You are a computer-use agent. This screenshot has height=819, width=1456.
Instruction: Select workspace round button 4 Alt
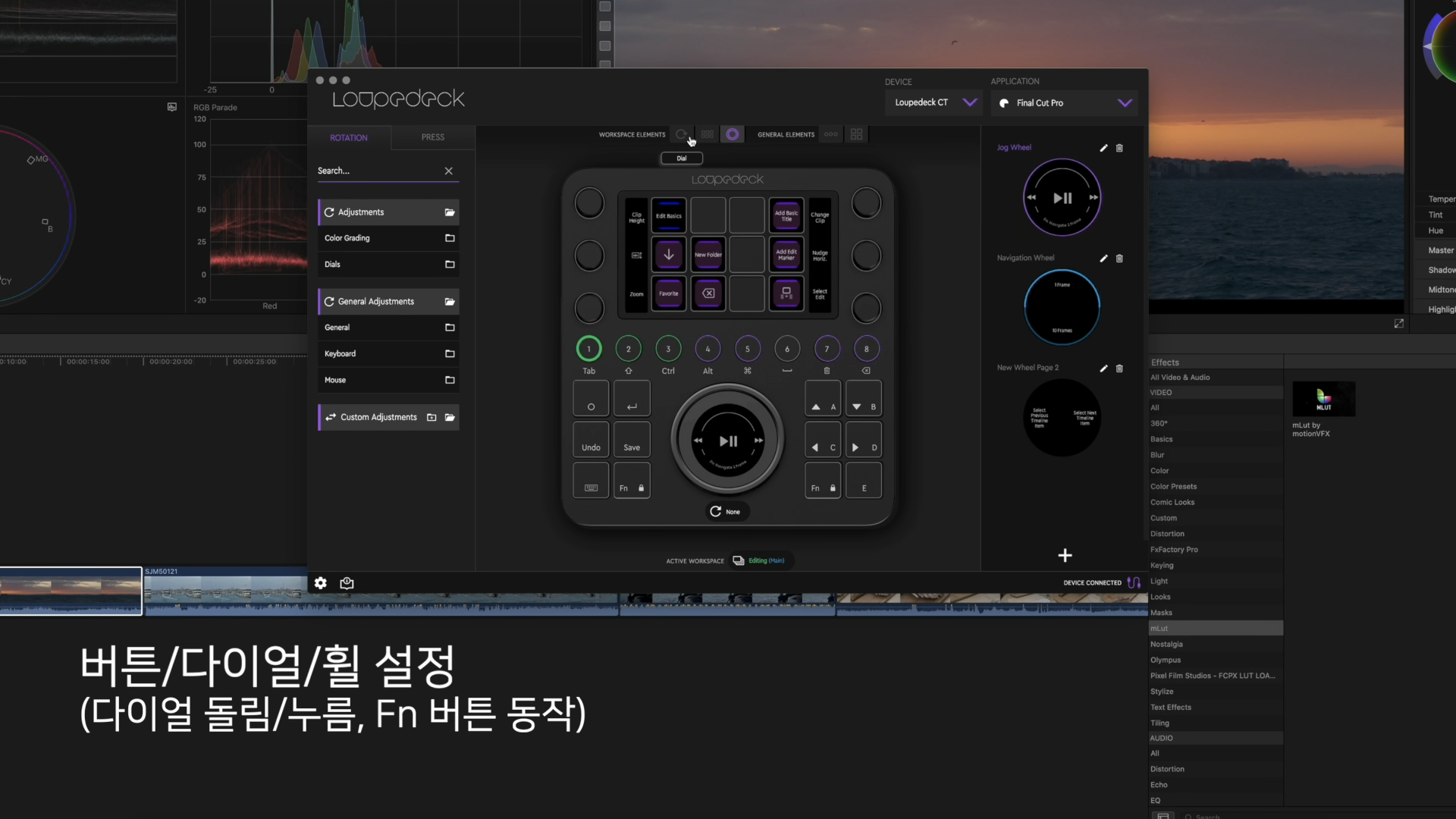point(708,349)
